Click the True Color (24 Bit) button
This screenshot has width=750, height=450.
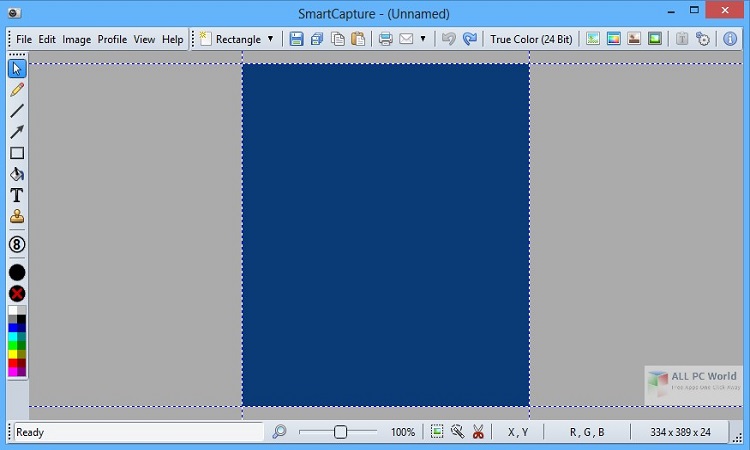pos(531,39)
